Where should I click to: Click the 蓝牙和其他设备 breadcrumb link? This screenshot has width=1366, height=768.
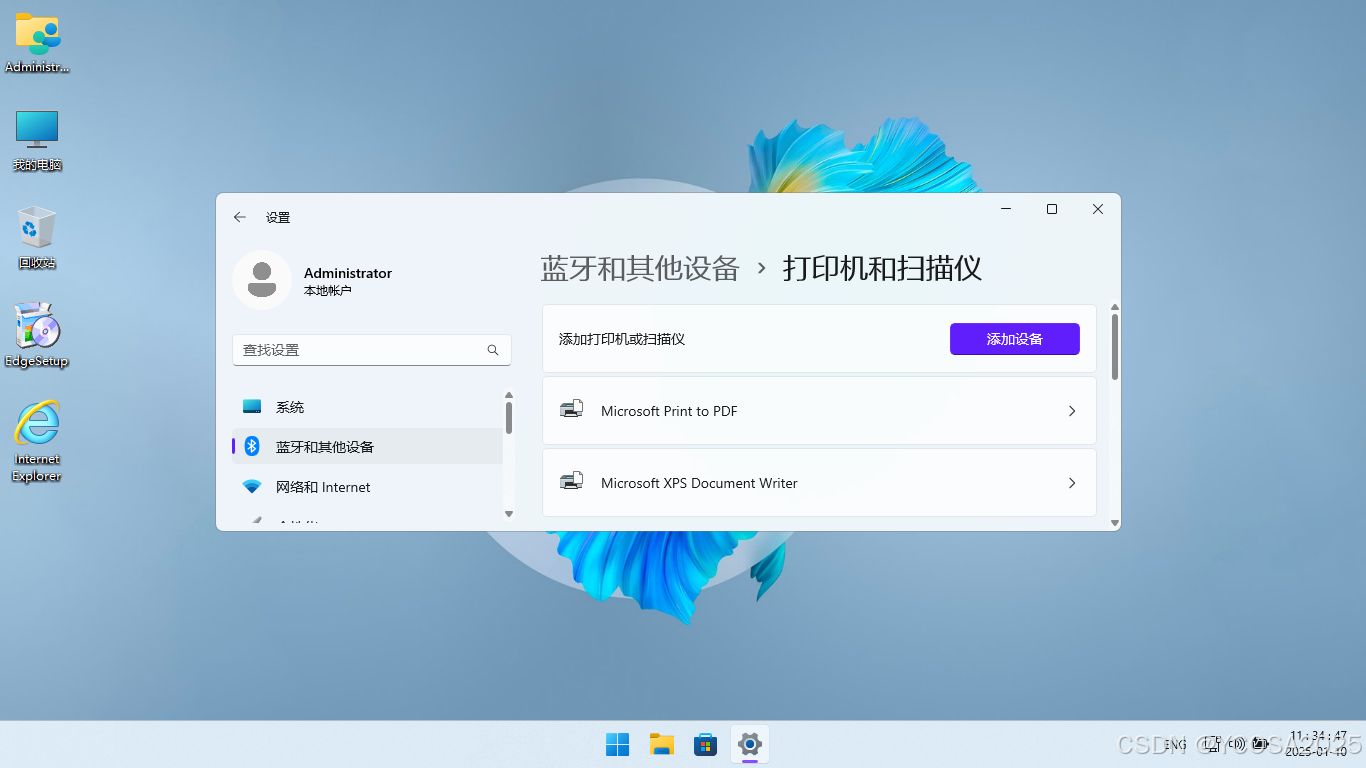[640, 268]
